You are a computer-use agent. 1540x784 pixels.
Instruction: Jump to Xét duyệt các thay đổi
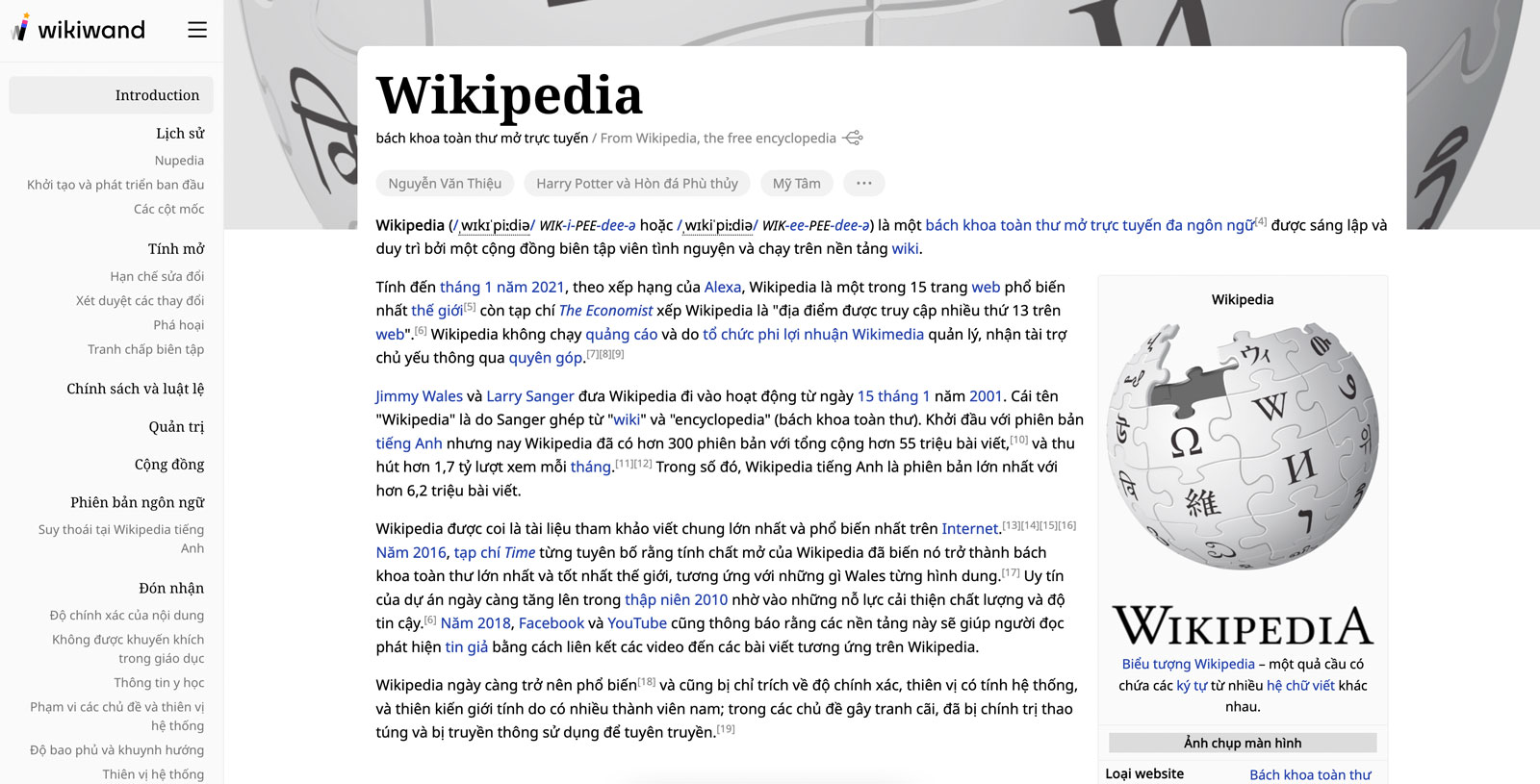point(140,300)
